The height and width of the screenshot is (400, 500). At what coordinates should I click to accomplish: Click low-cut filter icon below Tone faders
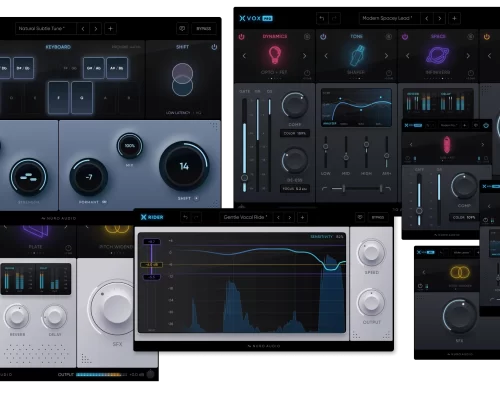[x=324, y=189]
